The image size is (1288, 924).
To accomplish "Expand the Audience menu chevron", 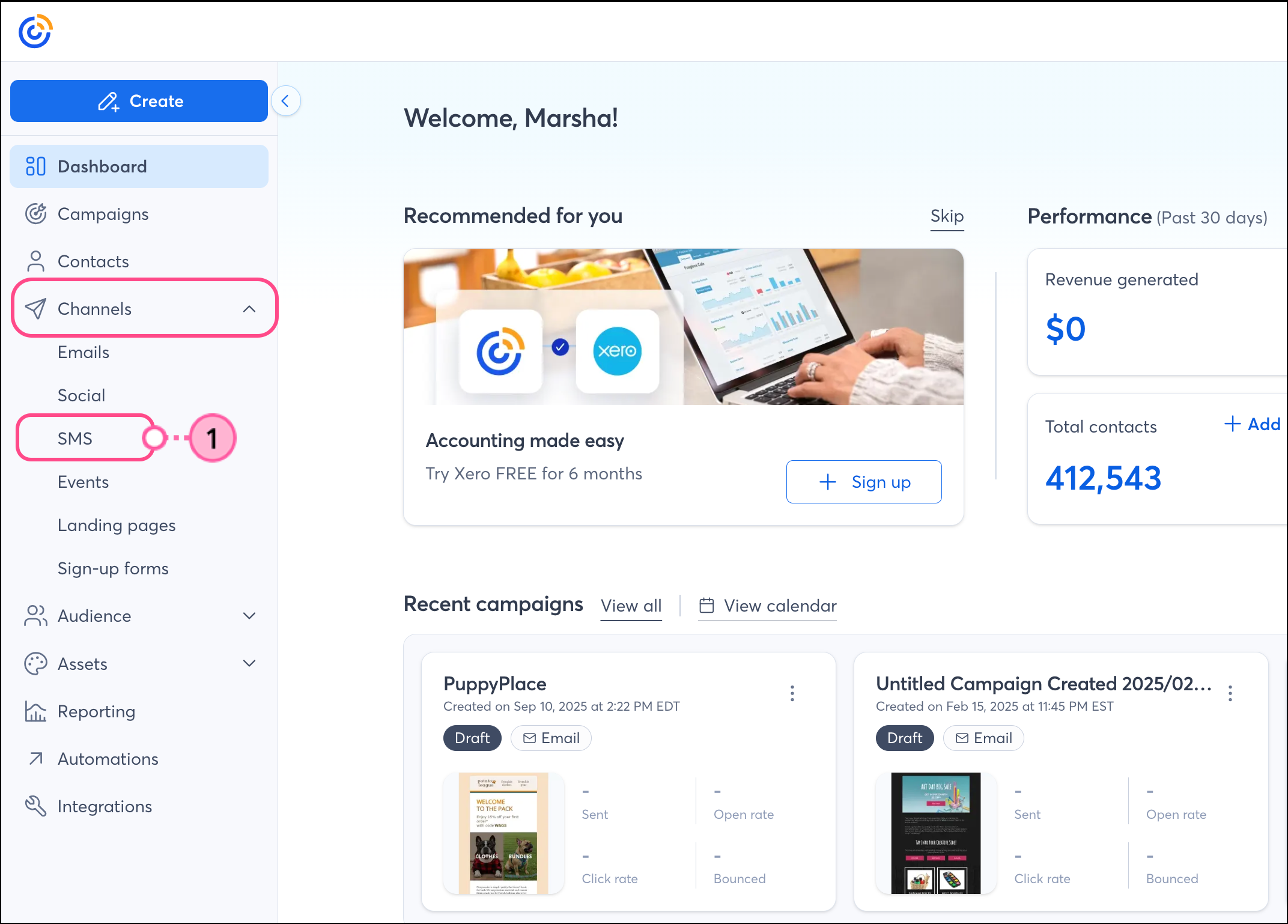I will tap(249, 616).
